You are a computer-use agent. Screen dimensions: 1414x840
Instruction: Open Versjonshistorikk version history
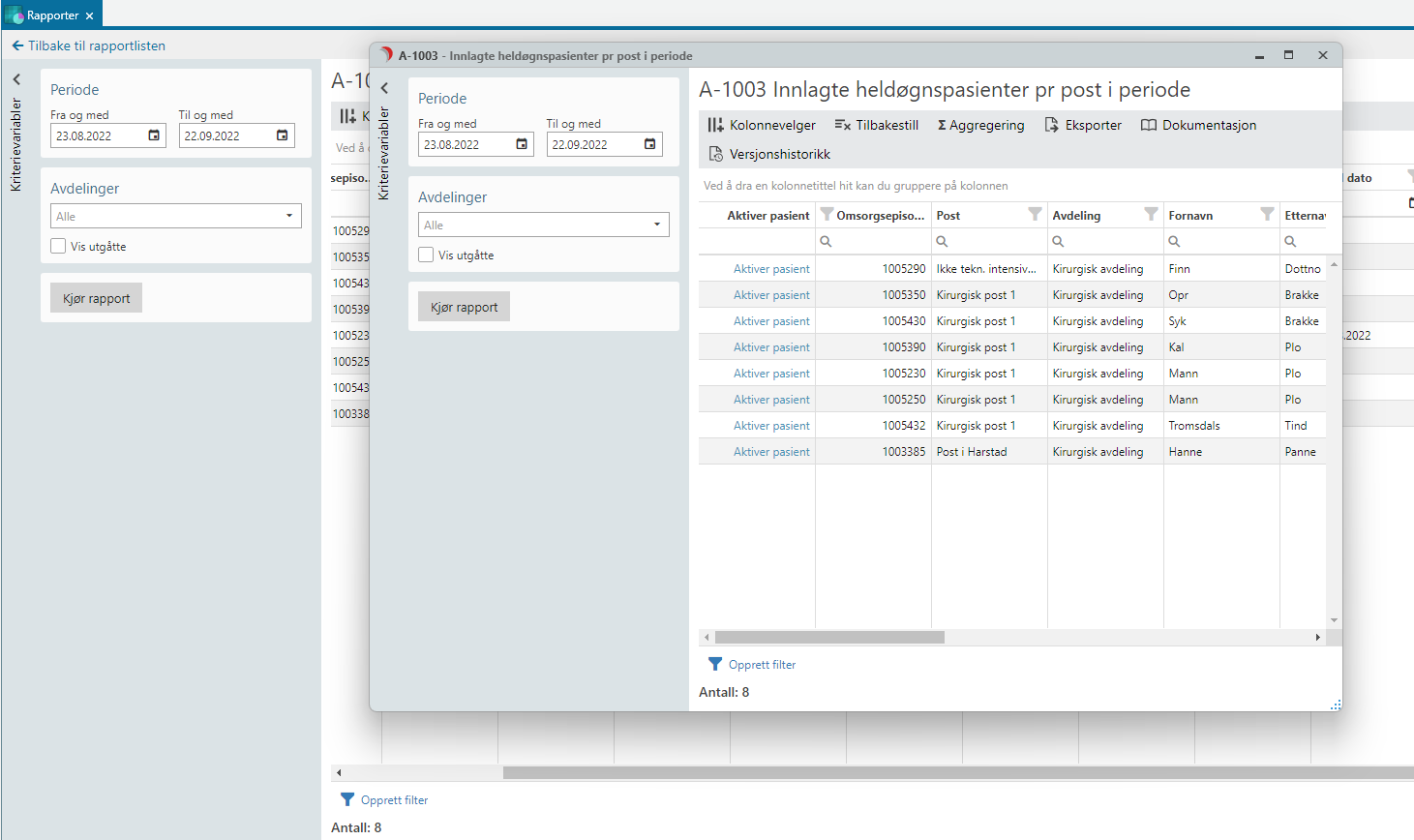[x=769, y=154]
